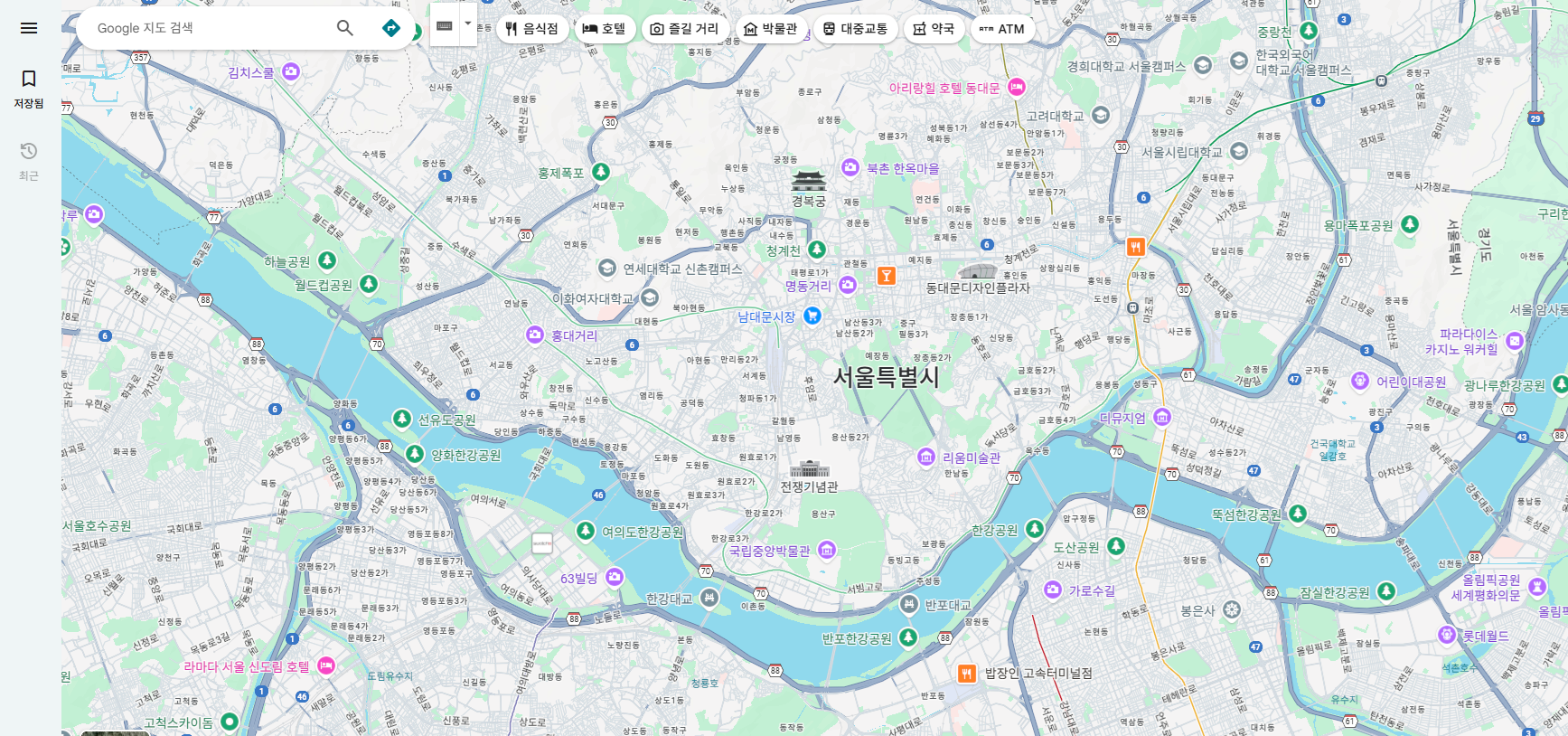
Task: Open the 아리랑힐 호텔 동대문 hotel pin
Action: point(1017,87)
